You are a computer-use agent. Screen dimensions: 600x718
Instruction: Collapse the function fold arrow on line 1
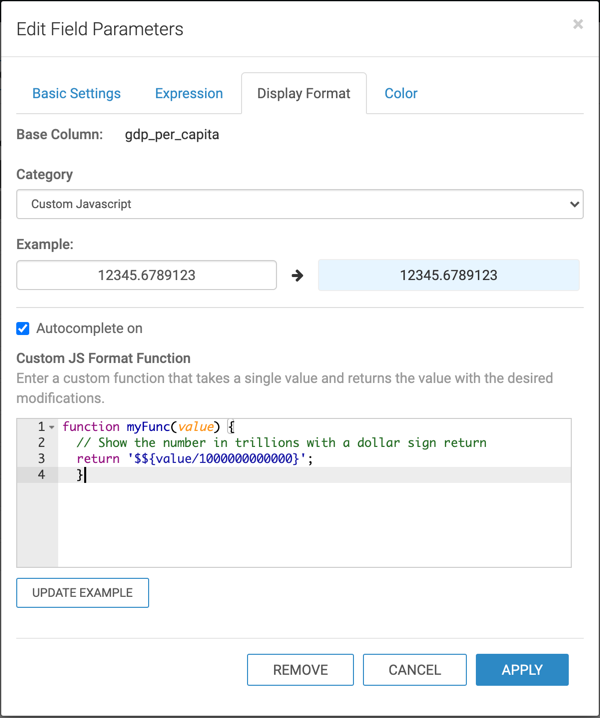pos(52,427)
